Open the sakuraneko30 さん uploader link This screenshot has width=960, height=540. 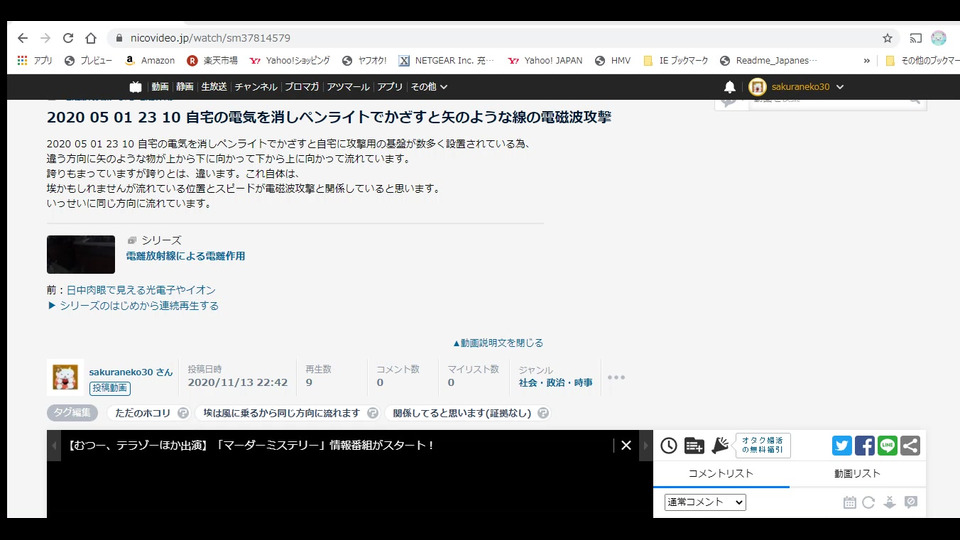[x=131, y=372]
